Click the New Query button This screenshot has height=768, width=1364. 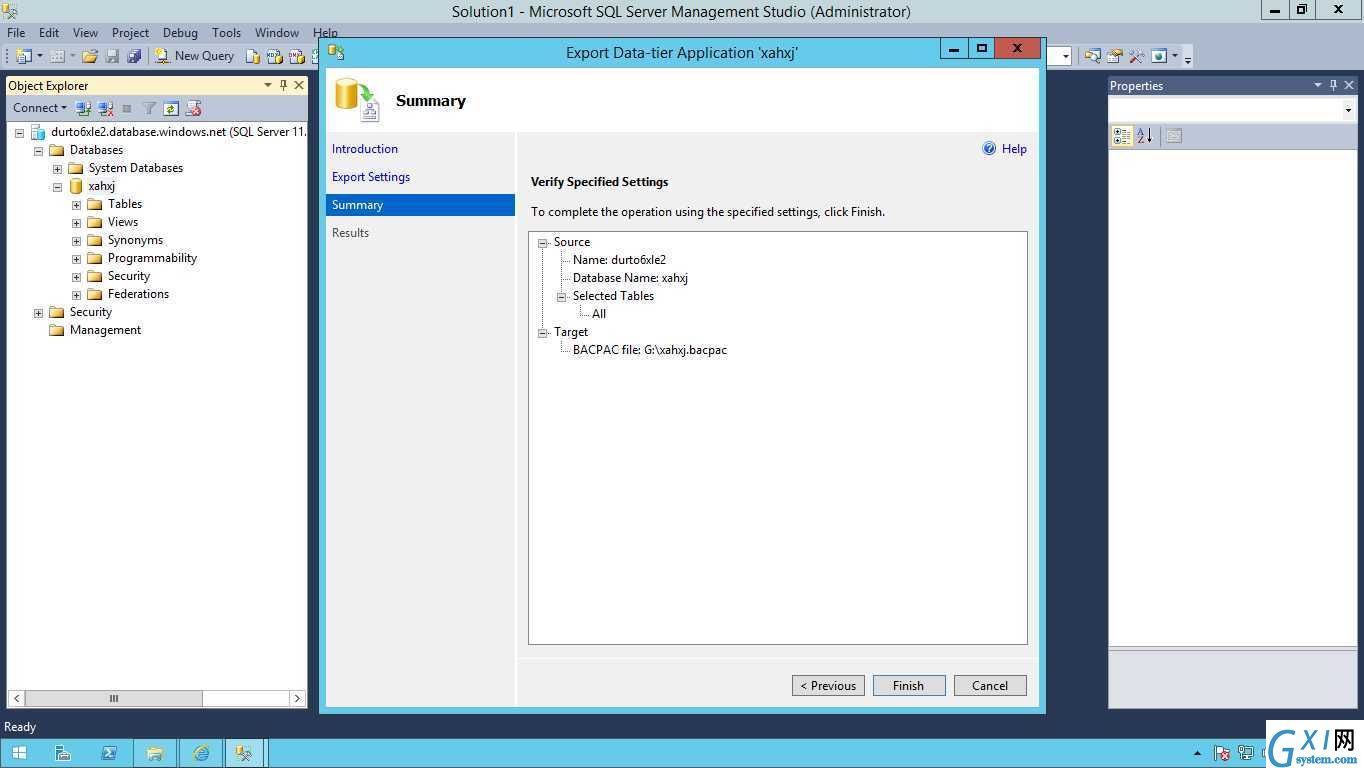click(194, 56)
